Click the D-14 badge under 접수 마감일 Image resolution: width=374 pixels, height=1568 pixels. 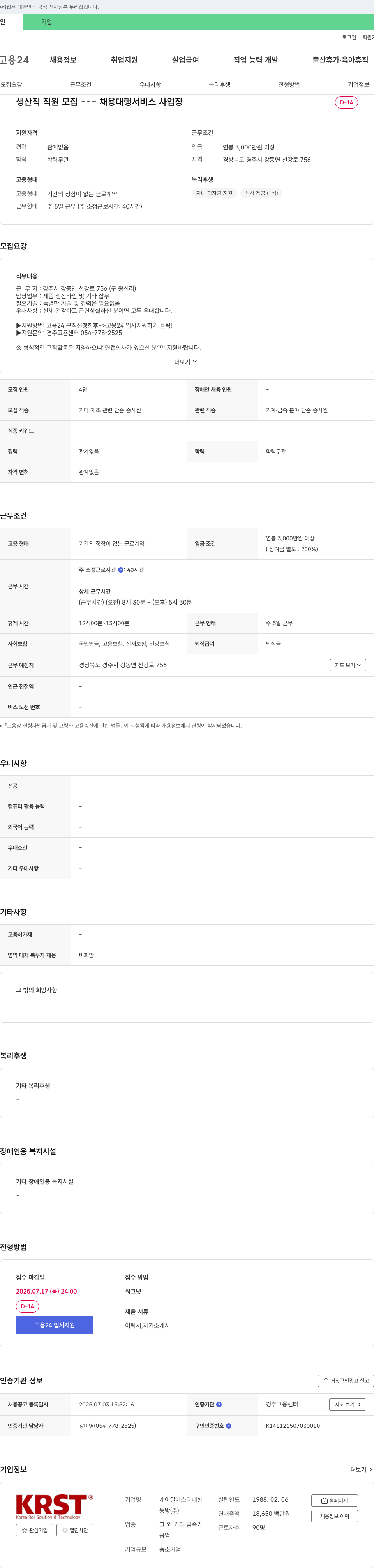point(27,1306)
